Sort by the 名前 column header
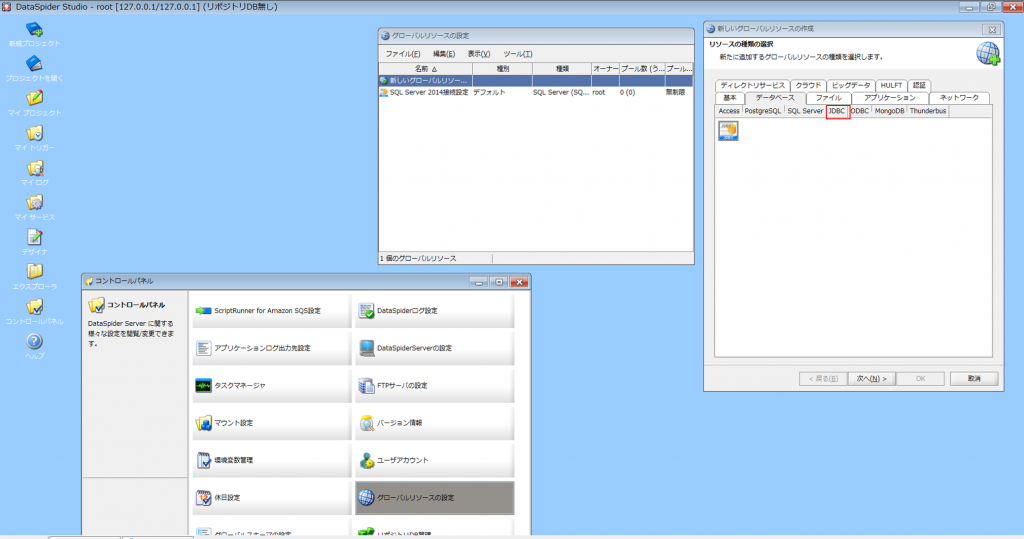This screenshot has width=1024, height=539. pos(425,69)
